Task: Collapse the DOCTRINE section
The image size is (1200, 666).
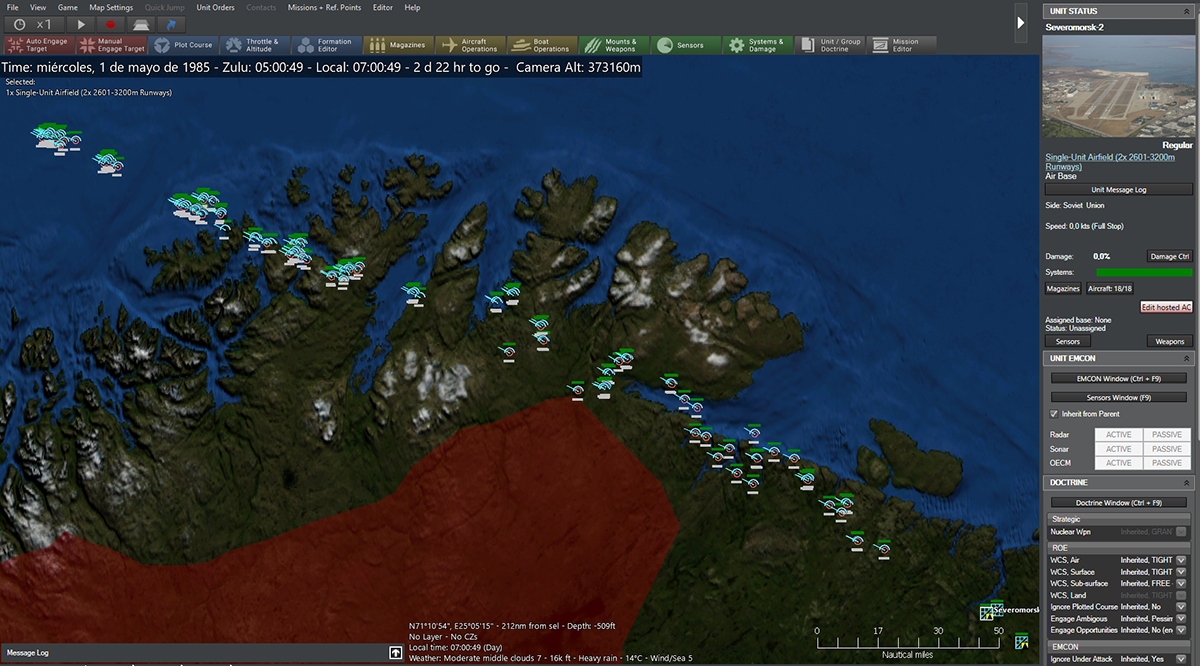Action: coord(1187,482)
